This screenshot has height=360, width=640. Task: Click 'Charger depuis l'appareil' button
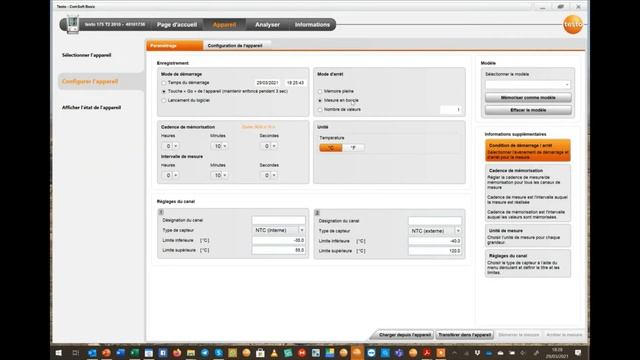click(404, 335)
